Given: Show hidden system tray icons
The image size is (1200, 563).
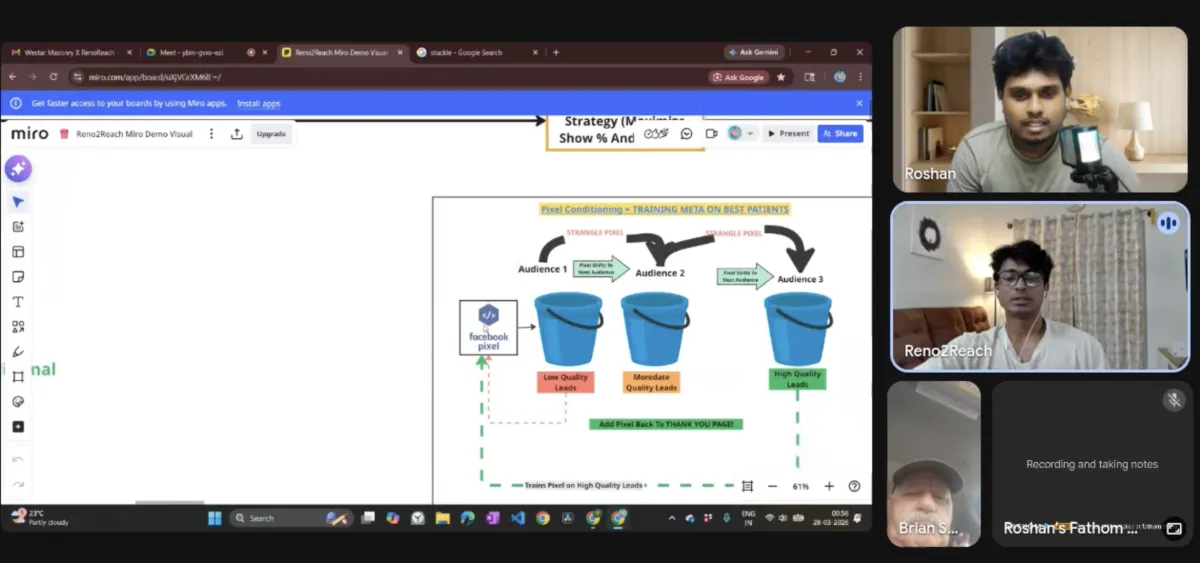Looking at the screenshot, I should [x=672, y=518].
